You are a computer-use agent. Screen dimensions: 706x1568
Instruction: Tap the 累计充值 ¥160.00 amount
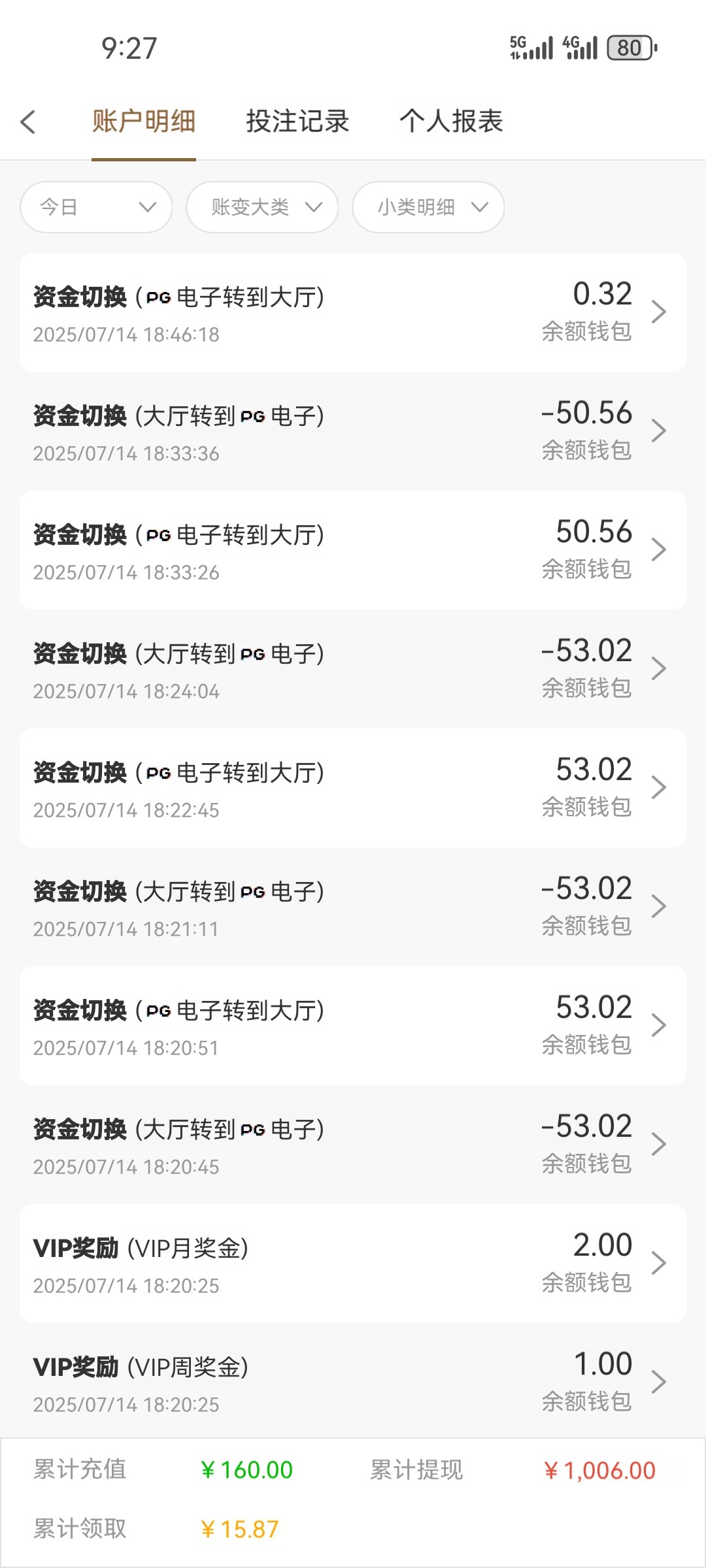246,1470
